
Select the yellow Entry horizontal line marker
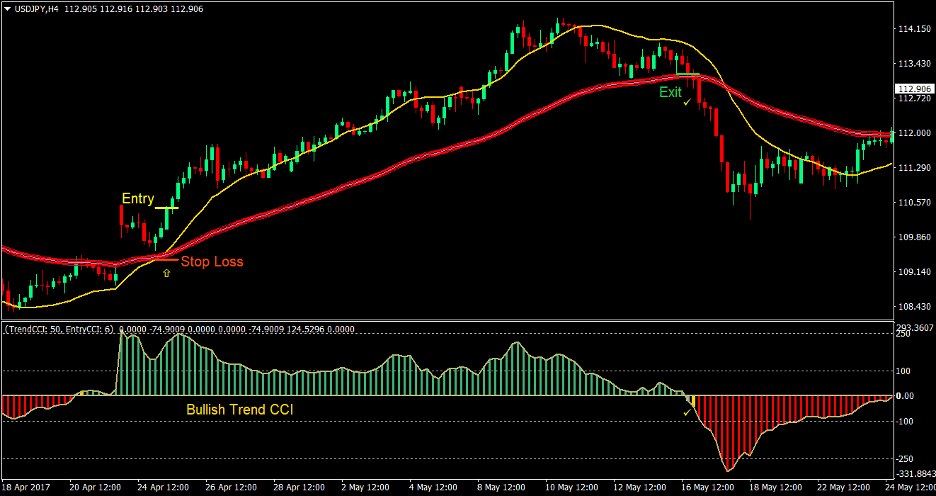pyautogui.click(x=166, y=209)
